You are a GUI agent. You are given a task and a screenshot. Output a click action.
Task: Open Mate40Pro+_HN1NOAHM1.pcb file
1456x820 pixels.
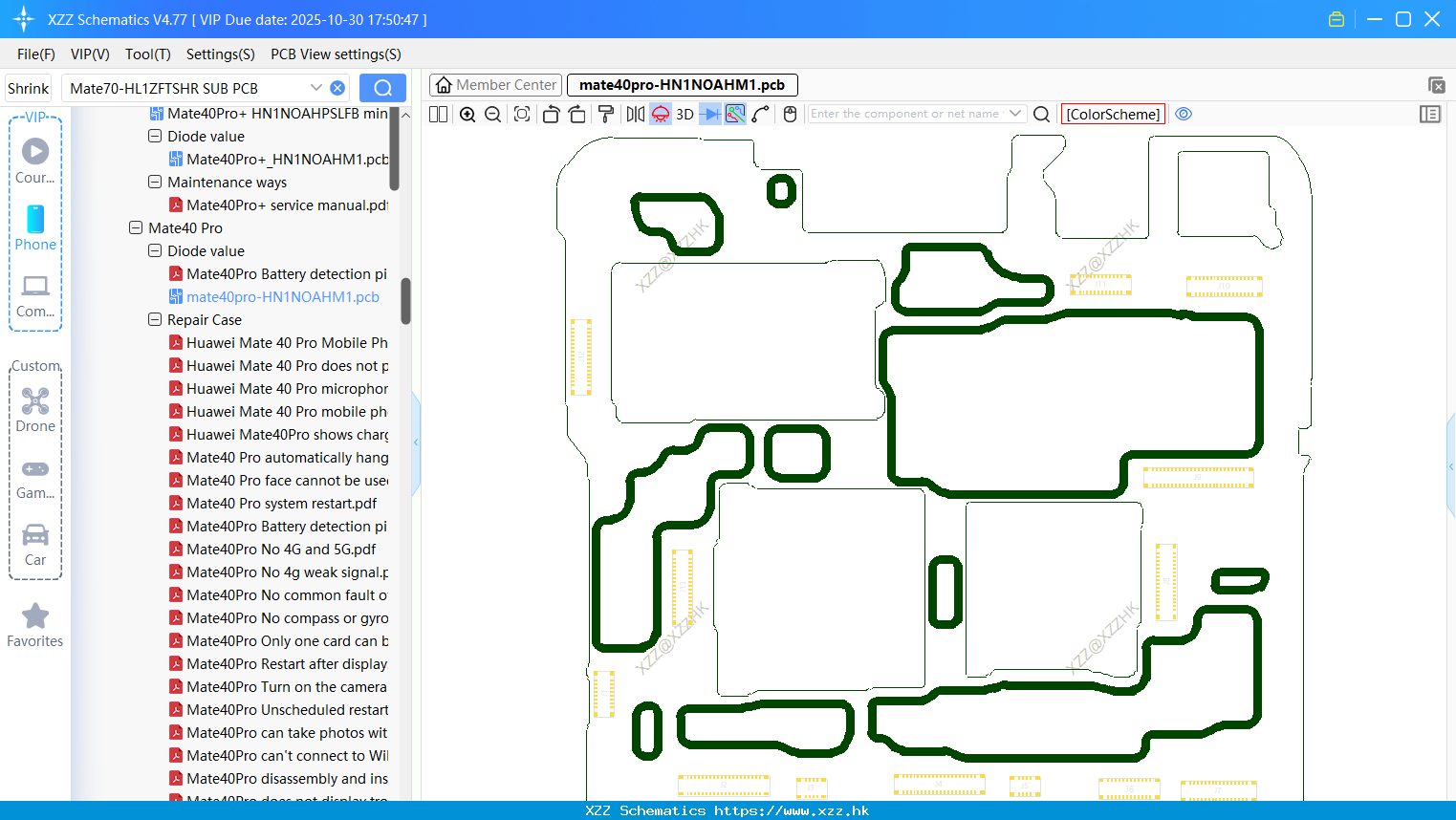[278, 160]
